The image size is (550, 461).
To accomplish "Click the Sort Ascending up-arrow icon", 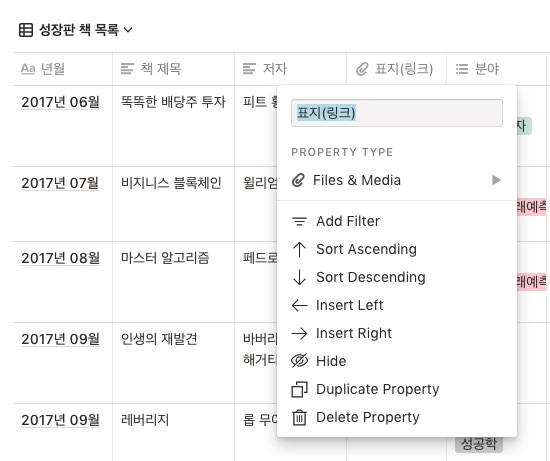I will click(x=299, y=249).
